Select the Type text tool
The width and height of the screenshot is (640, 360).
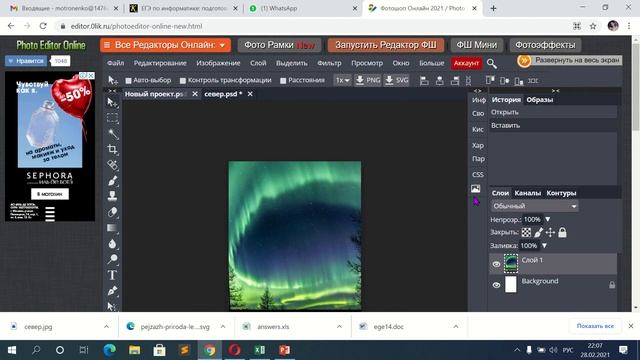(x=112, y=275)
